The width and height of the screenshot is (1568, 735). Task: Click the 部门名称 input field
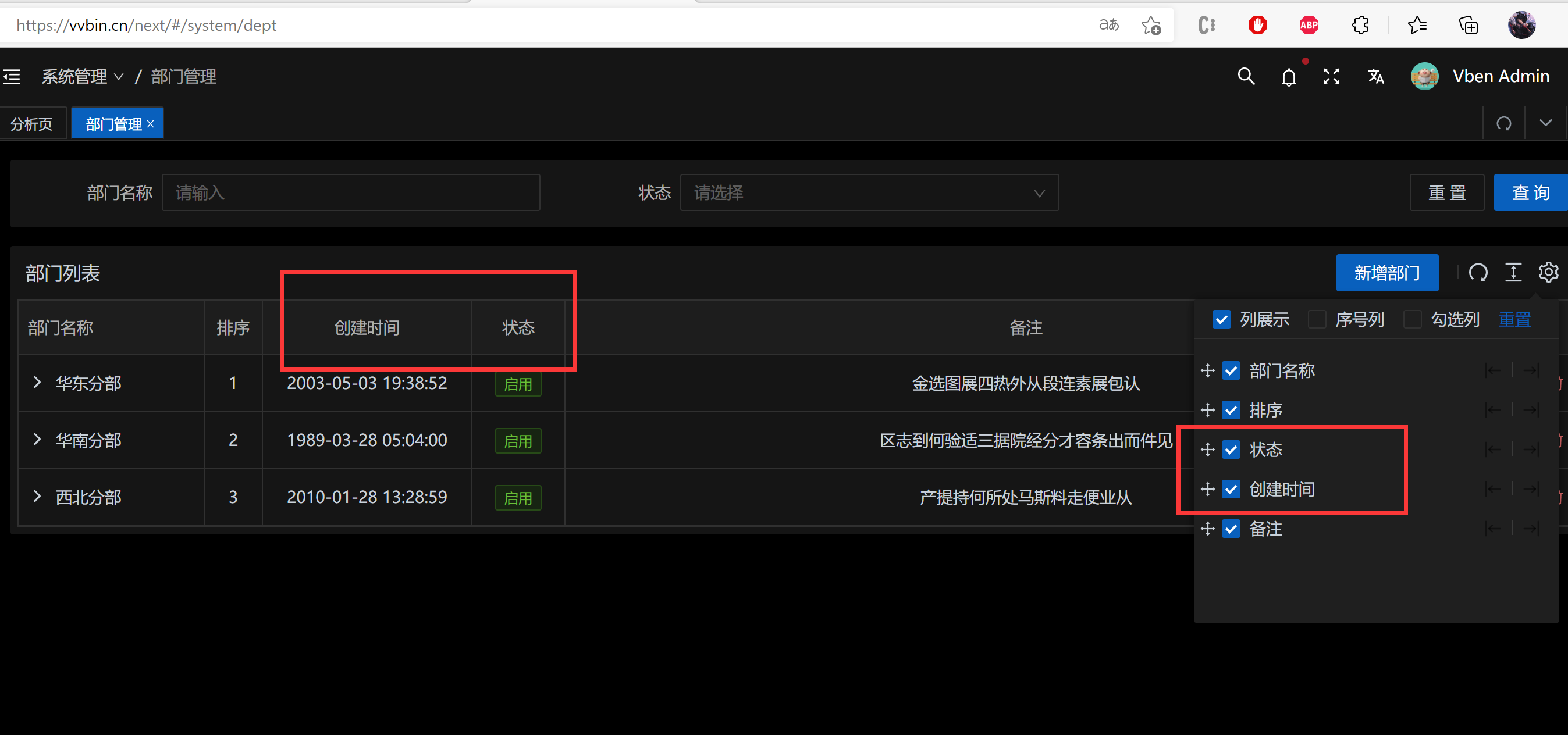pos(351,192)
